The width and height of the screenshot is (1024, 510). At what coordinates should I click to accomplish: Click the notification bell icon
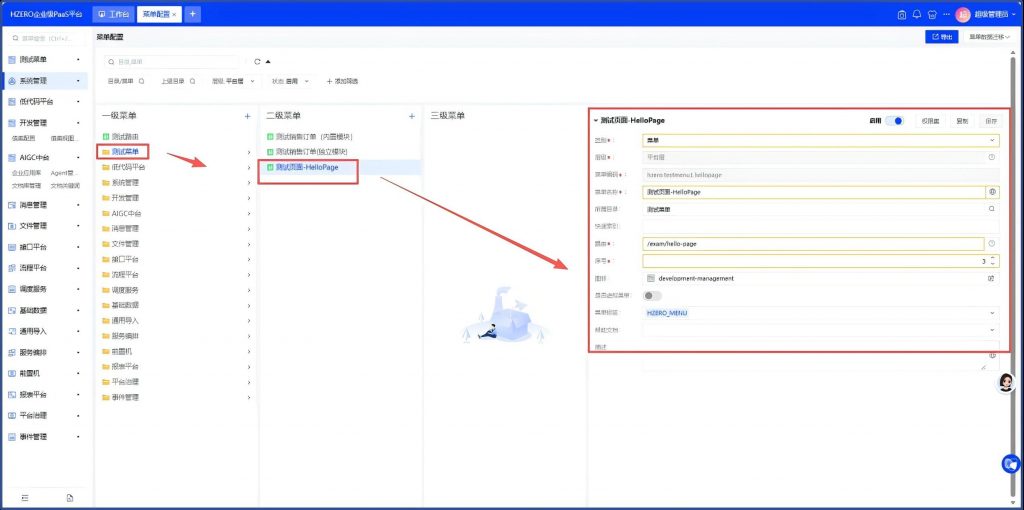pos(916,14)
